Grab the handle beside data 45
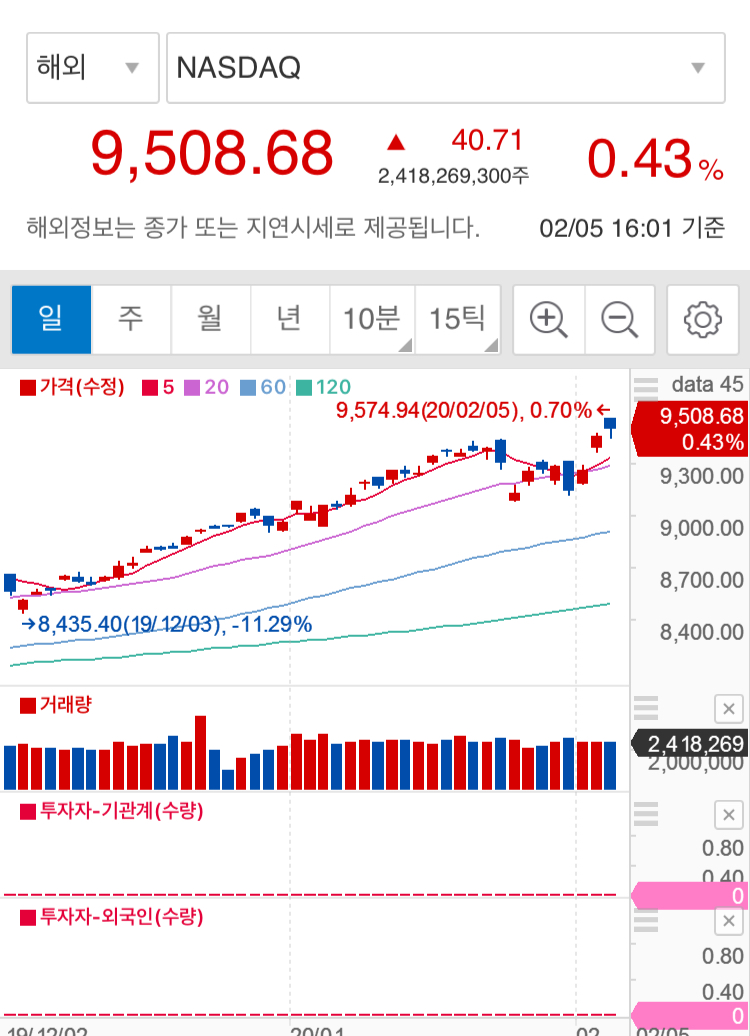Viewport: 750px width, 1036px height. (646, 388)
